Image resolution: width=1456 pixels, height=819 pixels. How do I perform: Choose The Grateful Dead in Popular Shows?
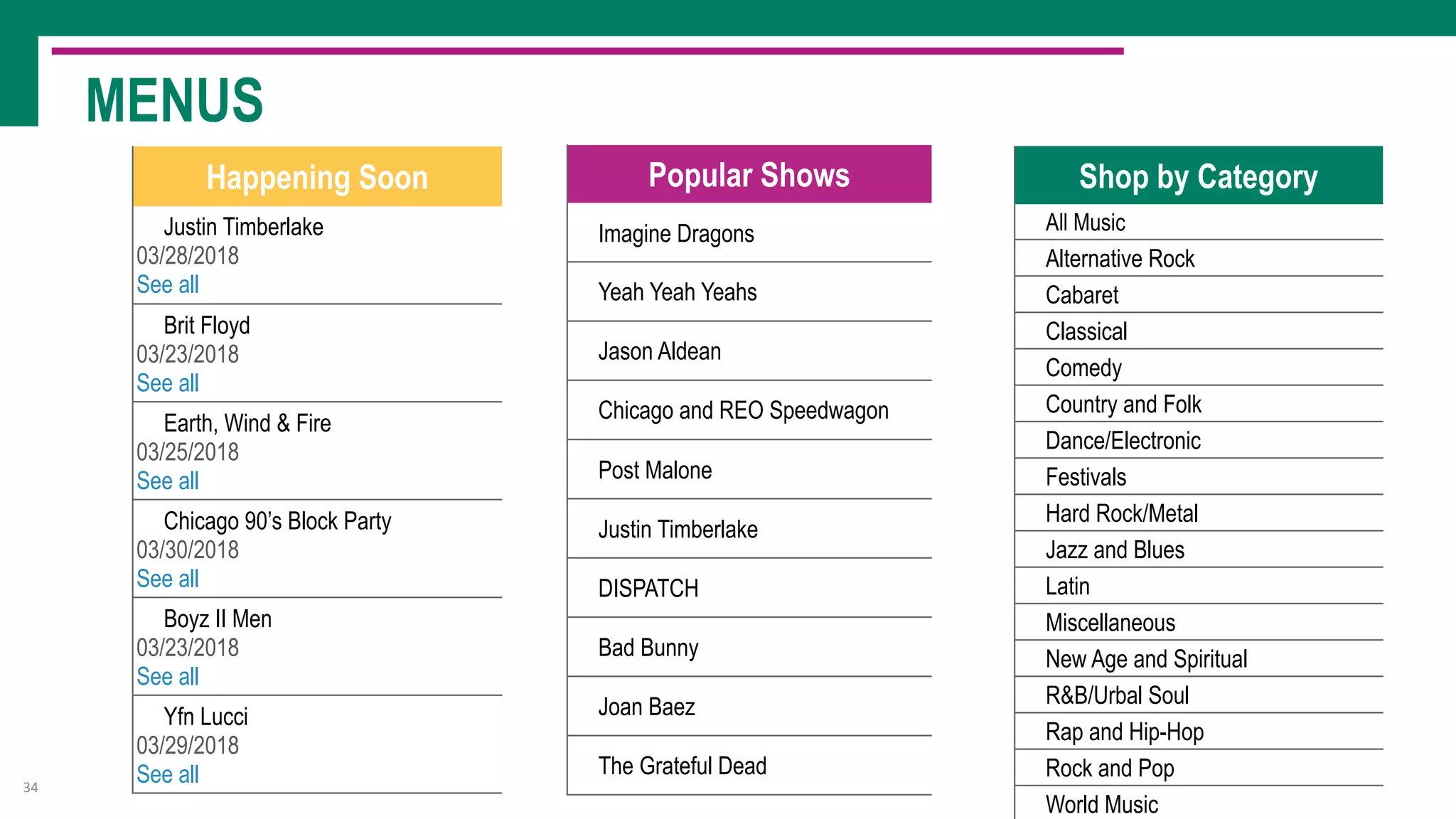749,766
